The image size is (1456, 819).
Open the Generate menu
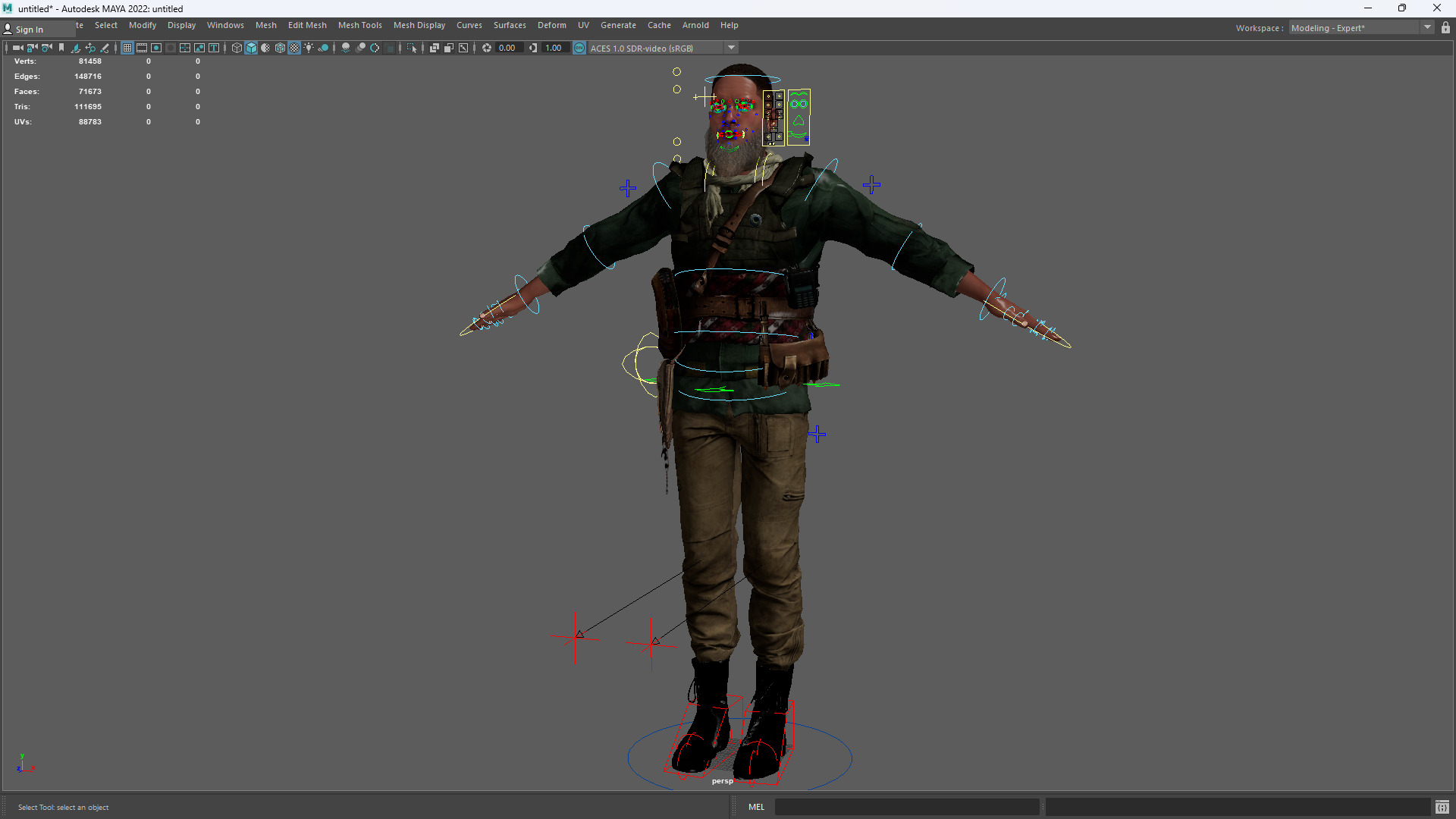click(x=618, y=25)
